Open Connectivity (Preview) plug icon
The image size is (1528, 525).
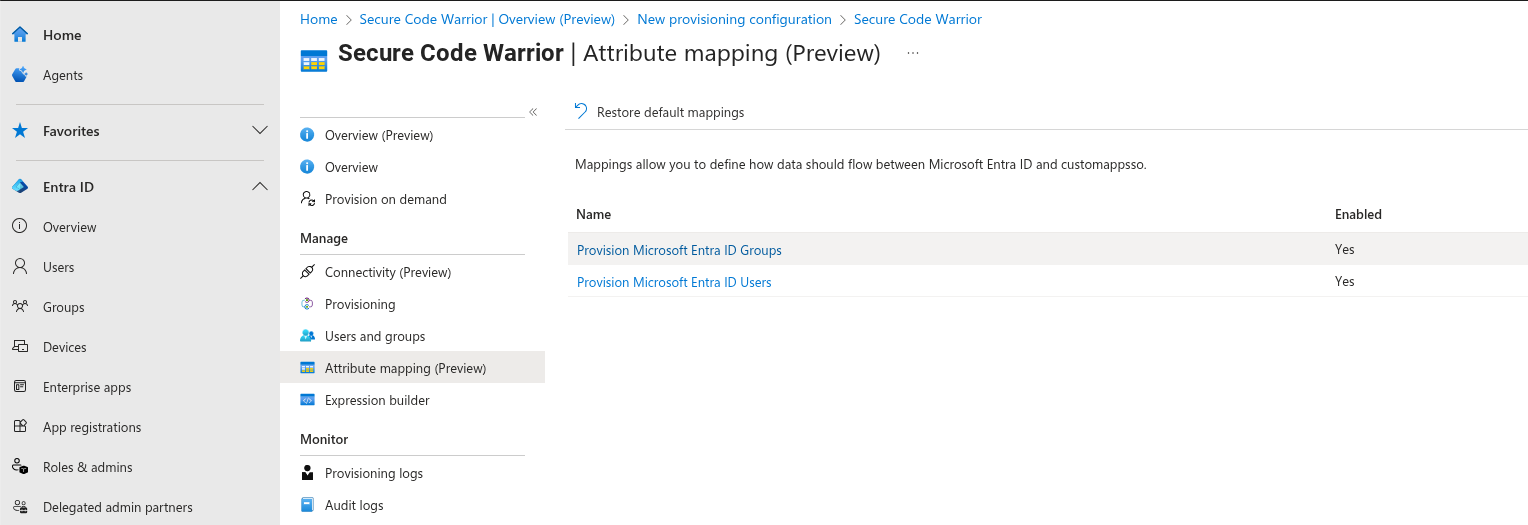click(308, 272)
